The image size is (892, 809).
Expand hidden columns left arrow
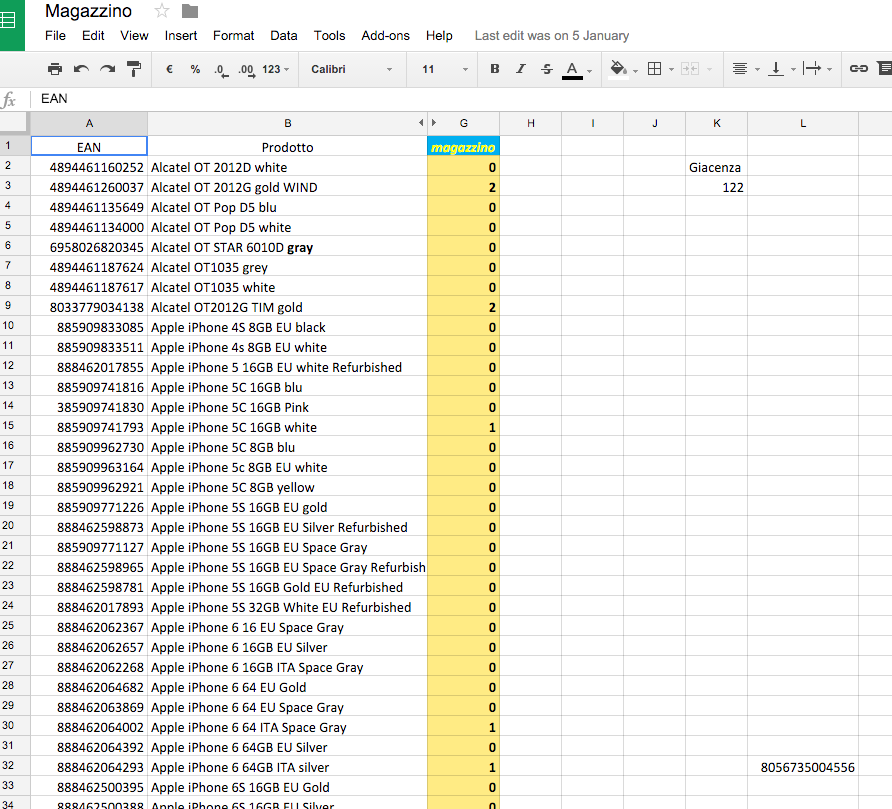[x=421, y=123]
